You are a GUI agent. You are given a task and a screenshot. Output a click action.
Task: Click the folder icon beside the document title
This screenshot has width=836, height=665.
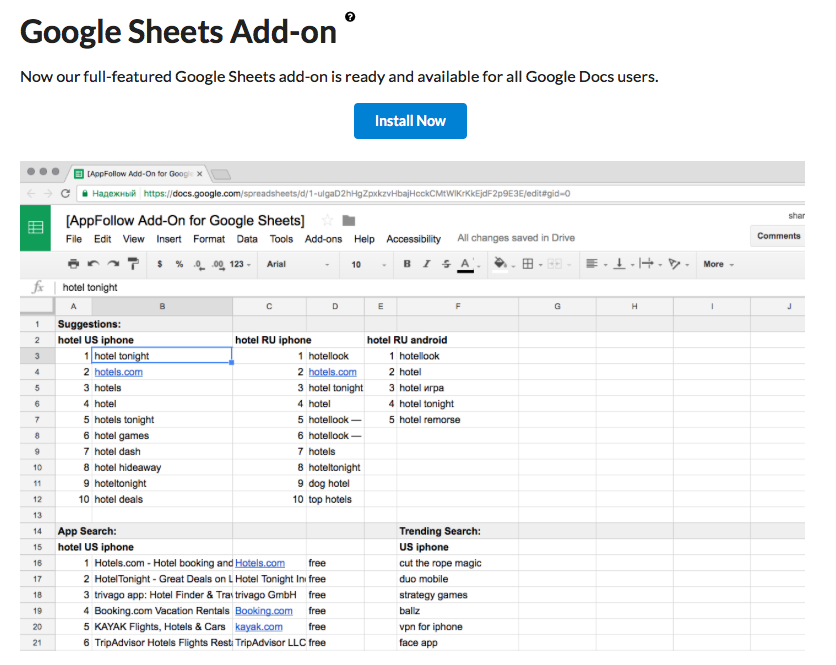pyautogui.click(x=348, y=220)
